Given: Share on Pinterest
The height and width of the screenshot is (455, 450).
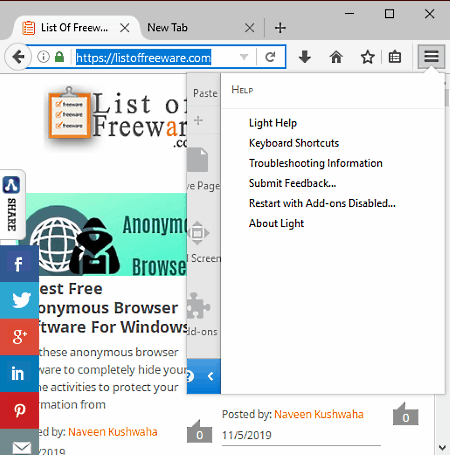Looking at the screenshot, I should [19, 410].
